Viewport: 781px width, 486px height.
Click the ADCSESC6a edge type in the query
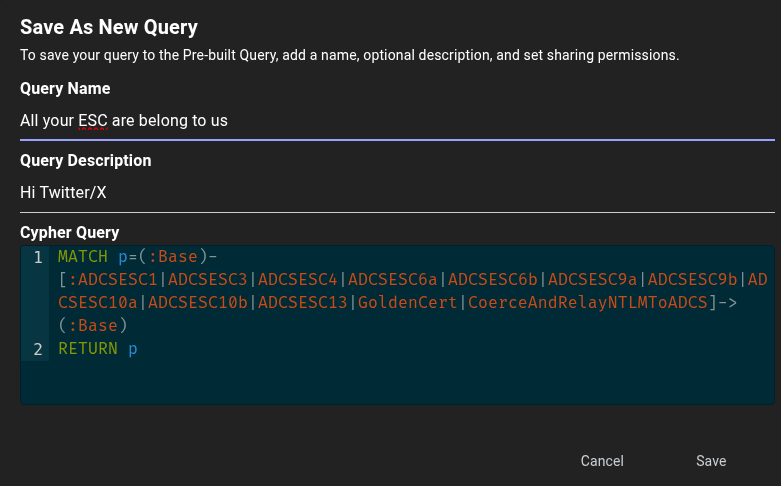(393, 279)
